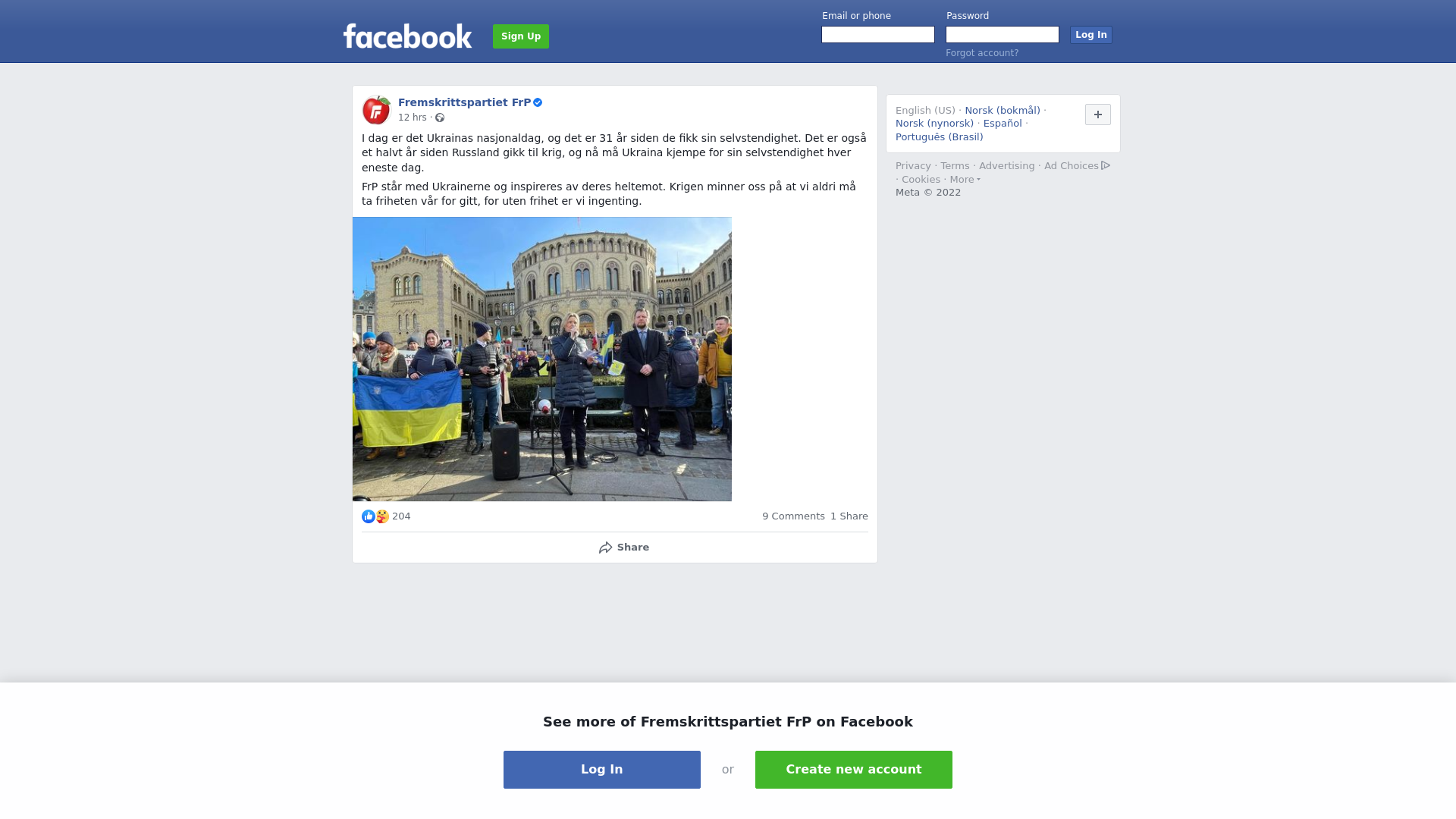Switch language to Português (Brasil)

(939, 137)
